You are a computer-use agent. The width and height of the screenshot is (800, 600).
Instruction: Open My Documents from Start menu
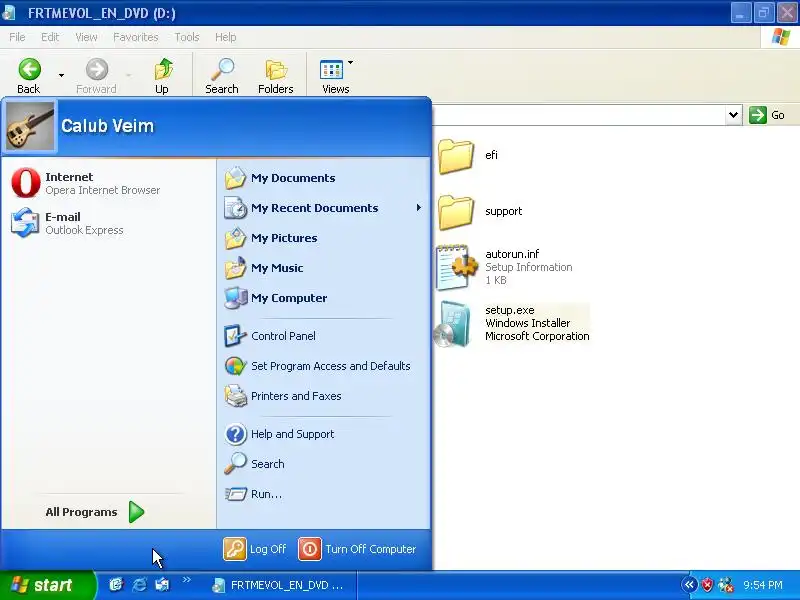click(323, 178)
